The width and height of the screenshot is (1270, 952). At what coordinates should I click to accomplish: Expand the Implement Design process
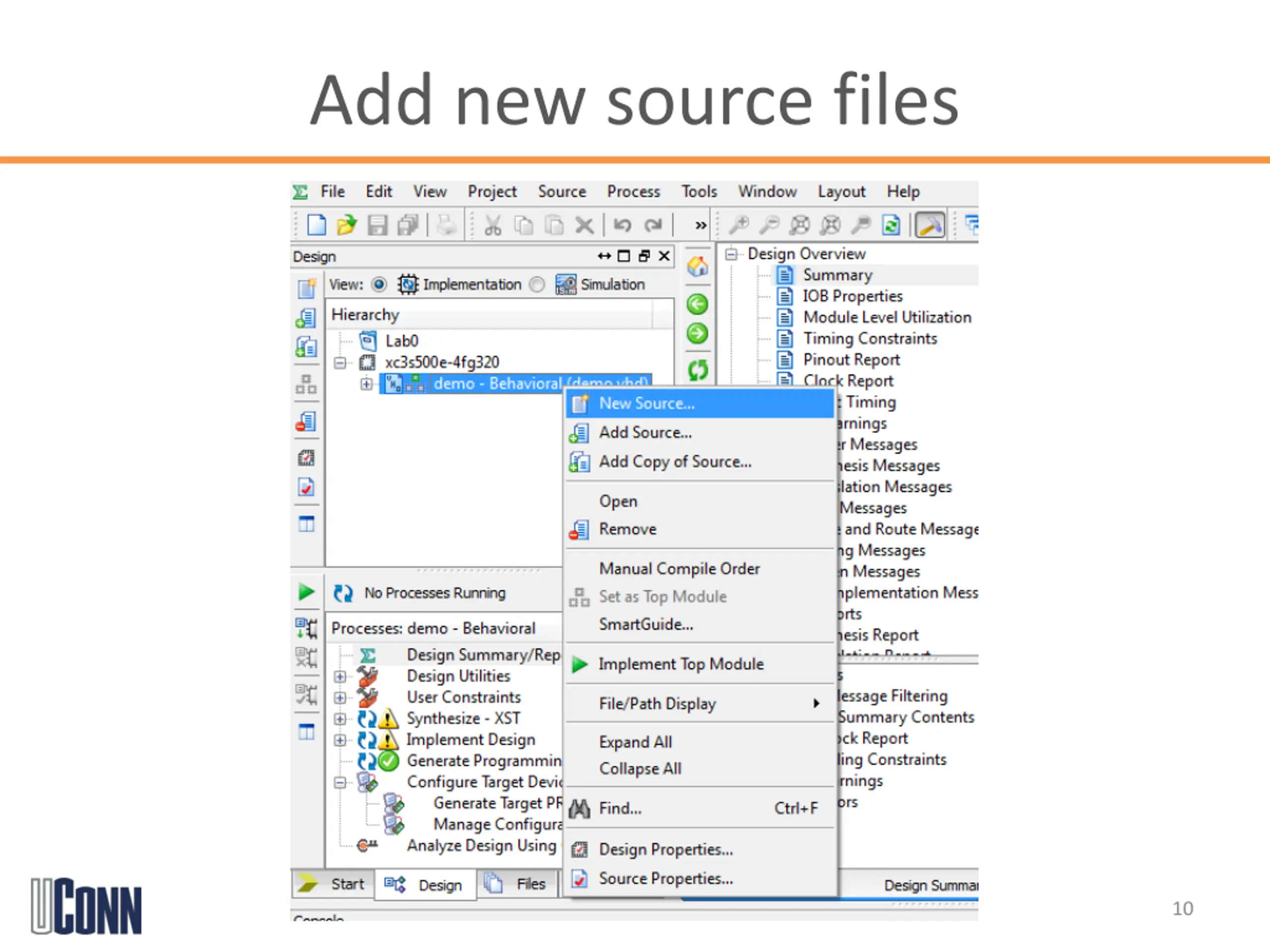(x=340, y=740)
